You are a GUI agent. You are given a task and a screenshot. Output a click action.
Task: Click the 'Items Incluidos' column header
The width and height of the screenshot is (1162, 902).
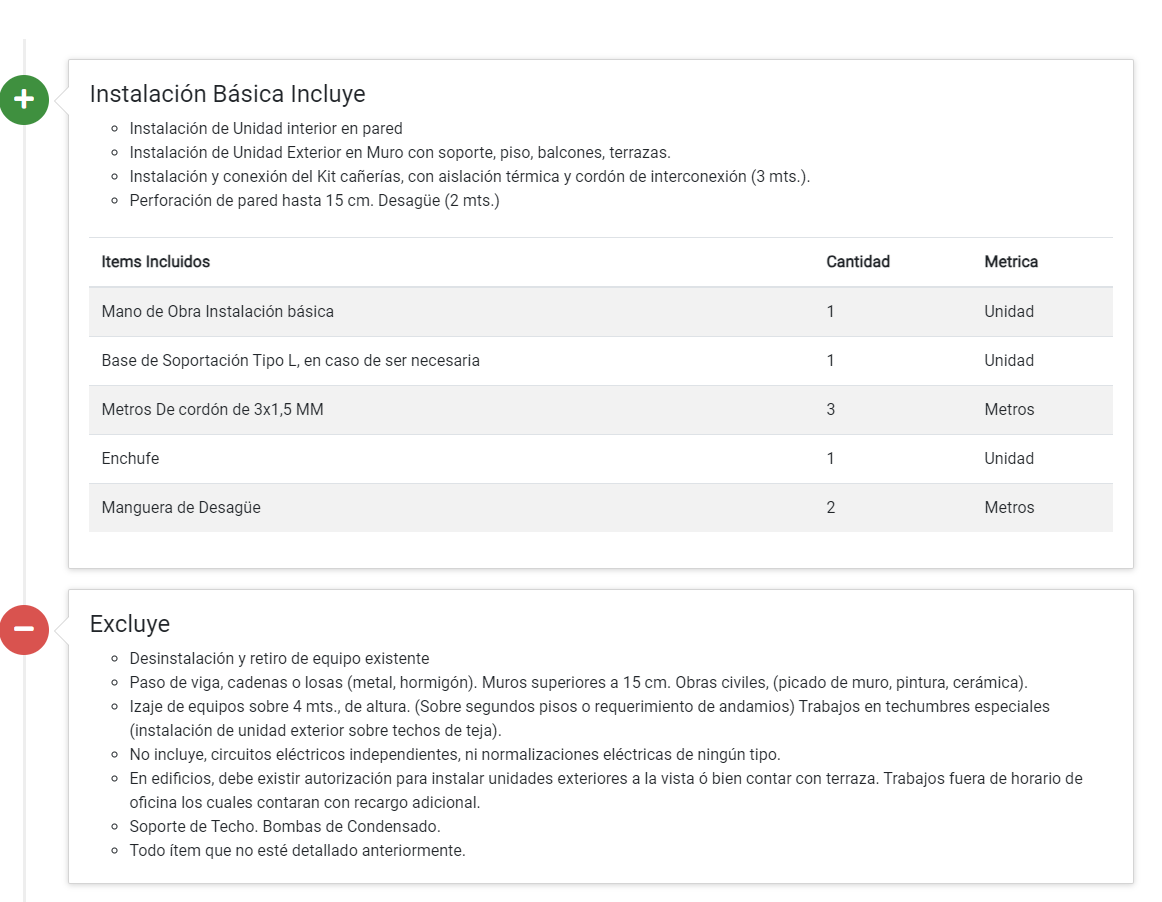click(156, 262)
